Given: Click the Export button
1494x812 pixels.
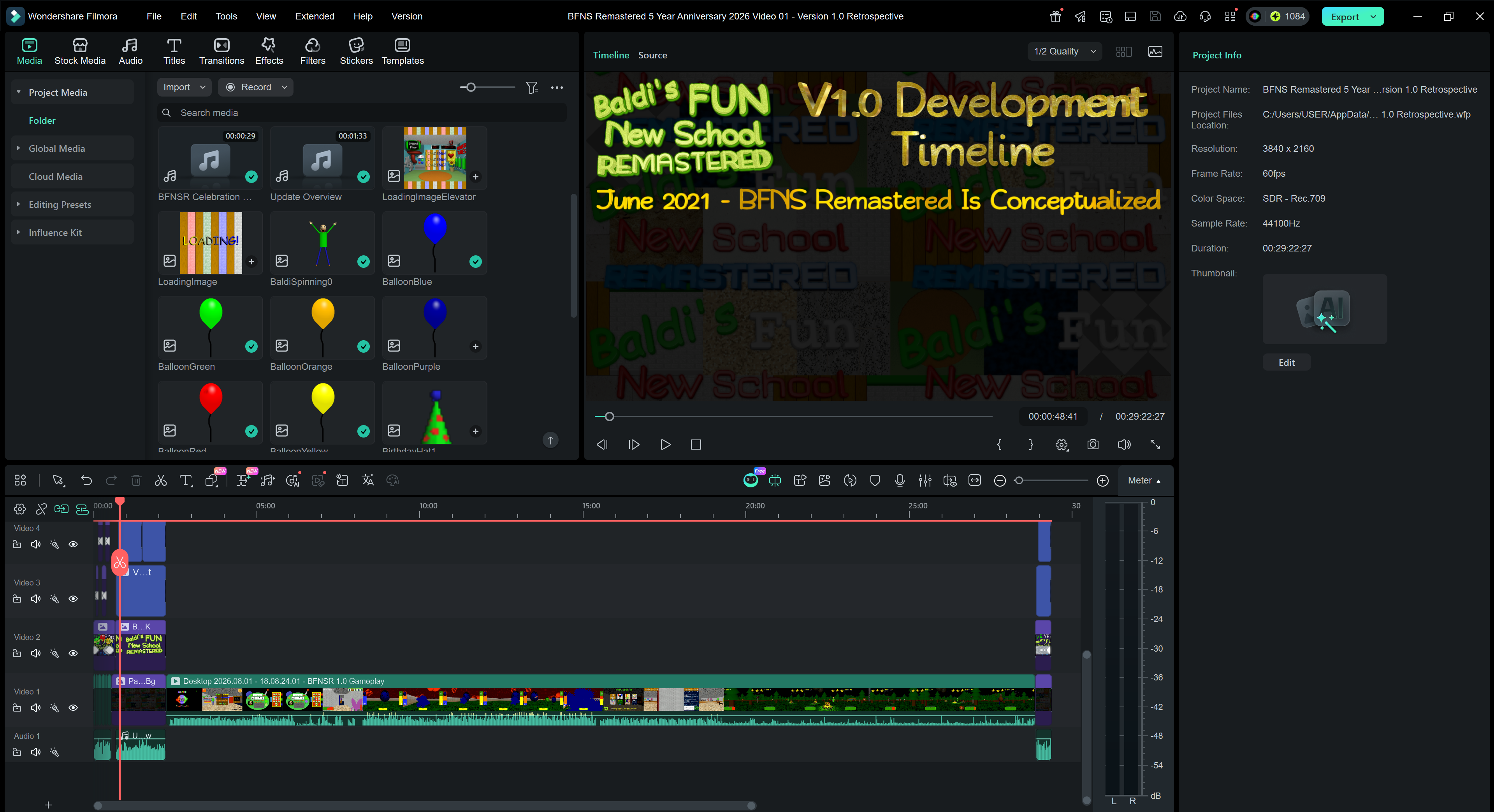Looking at the screenshot, I should click(1345, 16).
